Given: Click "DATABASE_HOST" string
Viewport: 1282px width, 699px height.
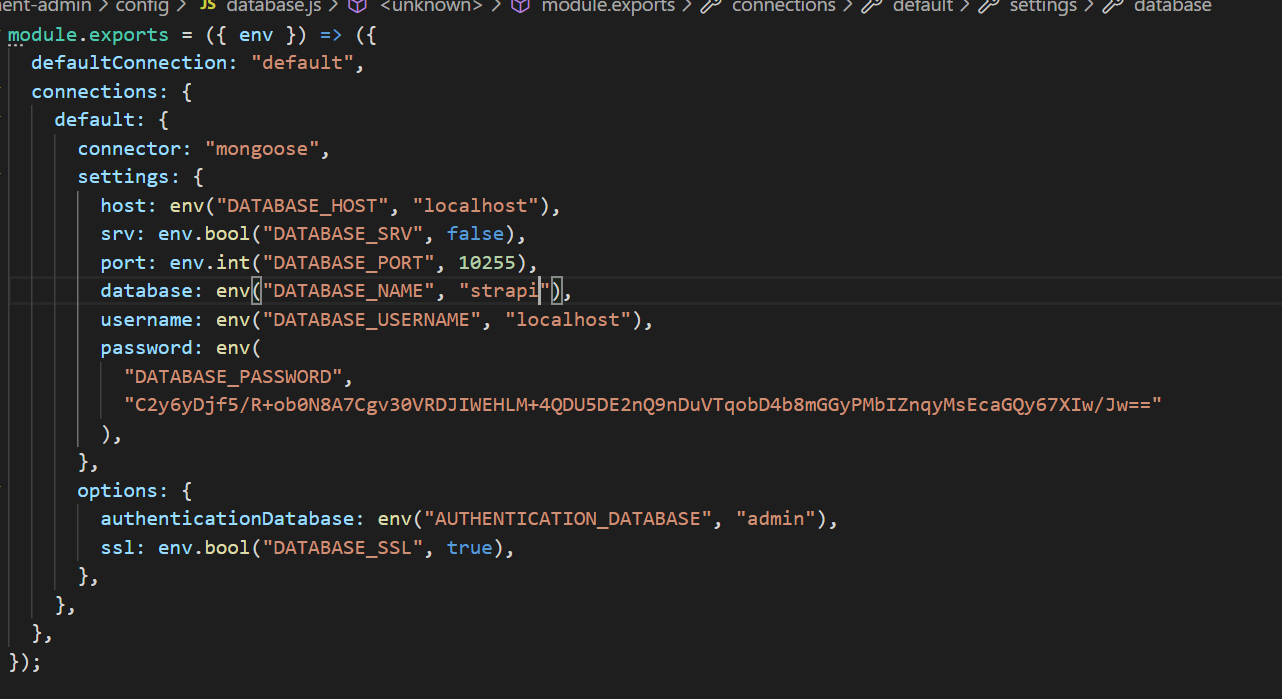Looking at the screenshot, I should (302, 206).
